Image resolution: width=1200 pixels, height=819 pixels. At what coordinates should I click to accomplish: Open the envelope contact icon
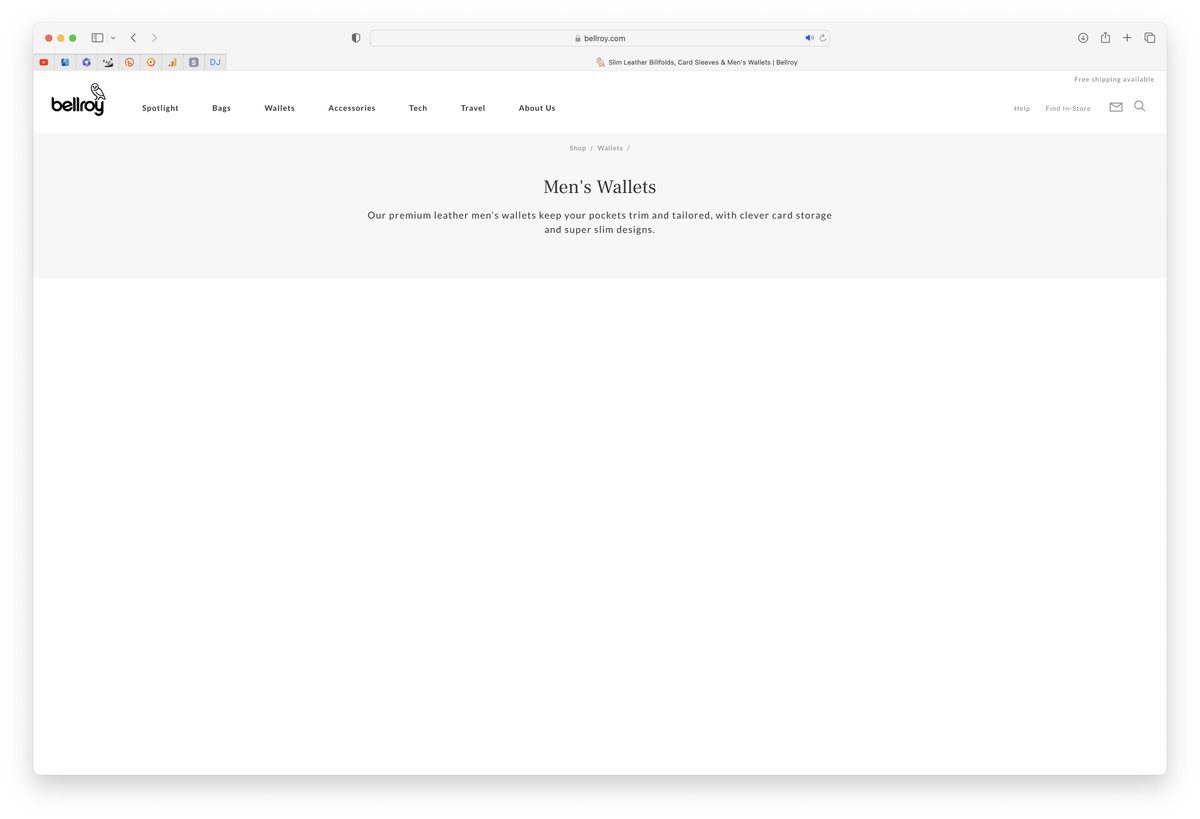[x=1116, y=107]
